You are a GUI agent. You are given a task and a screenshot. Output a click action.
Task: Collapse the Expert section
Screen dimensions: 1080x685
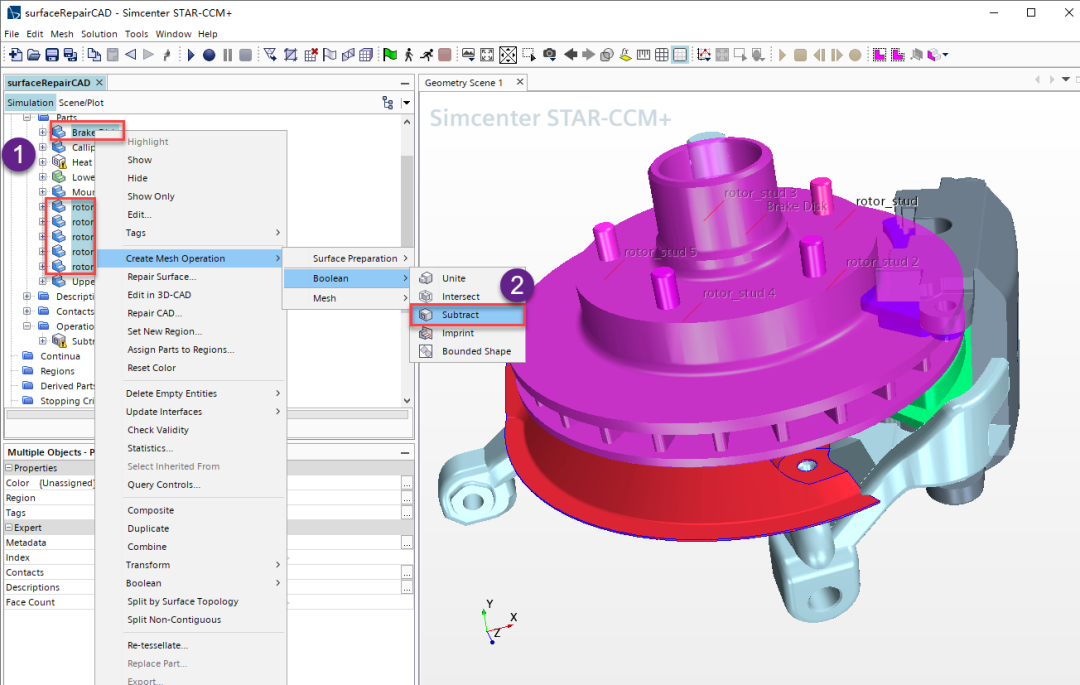(9, 527)
